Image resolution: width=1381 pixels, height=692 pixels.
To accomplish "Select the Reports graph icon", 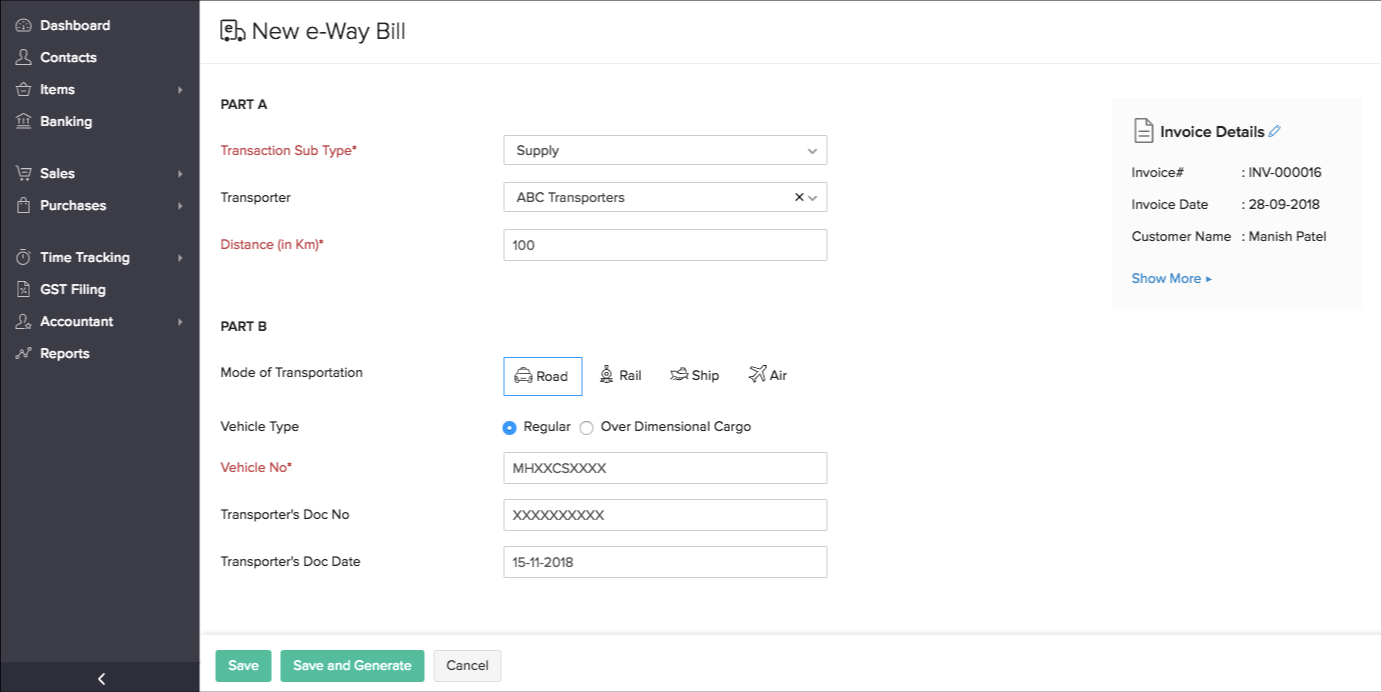I will coord(22,353).
